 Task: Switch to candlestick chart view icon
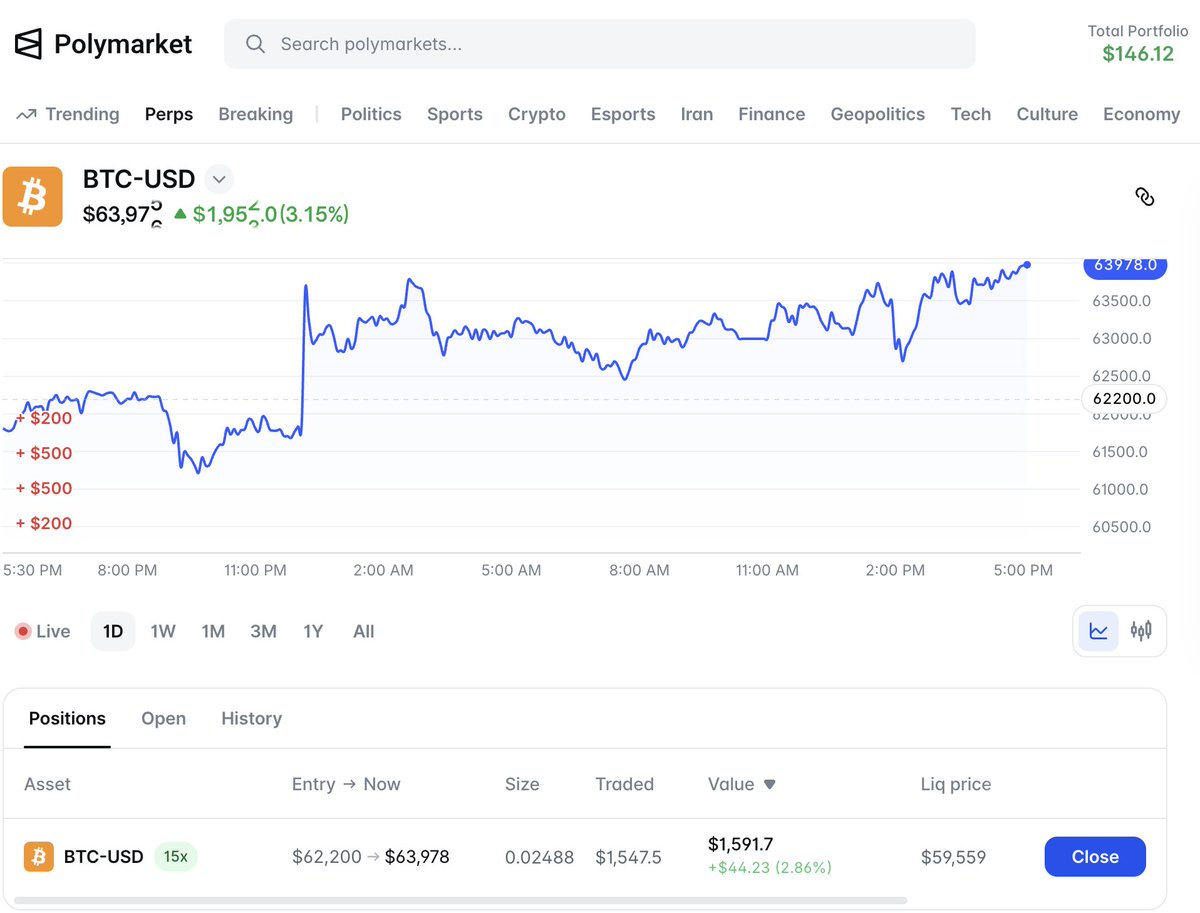[1141, 631]
